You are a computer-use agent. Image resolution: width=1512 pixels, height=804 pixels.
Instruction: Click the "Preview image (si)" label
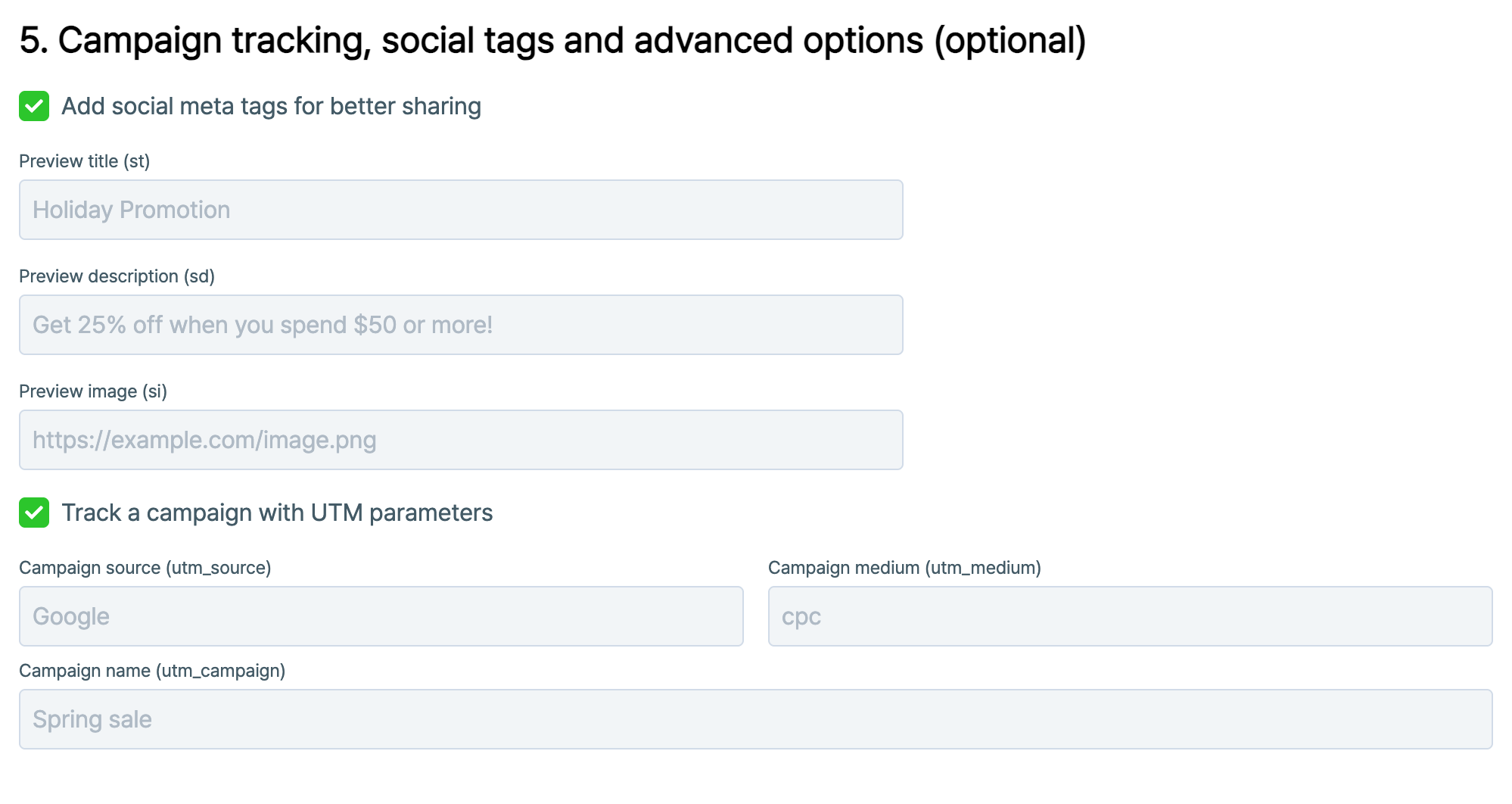point(92,391)
